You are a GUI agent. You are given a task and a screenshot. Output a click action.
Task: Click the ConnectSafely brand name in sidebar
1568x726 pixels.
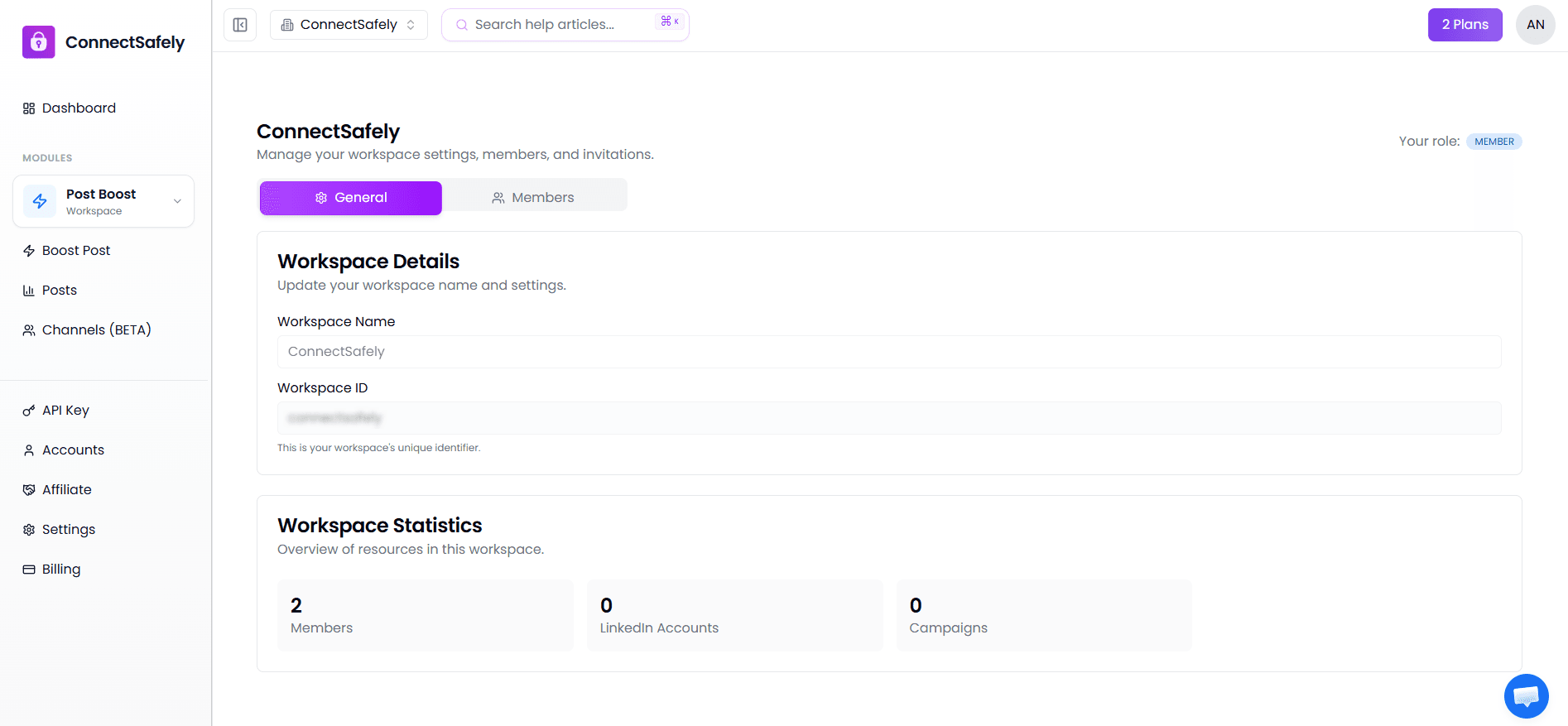point(125,42)
